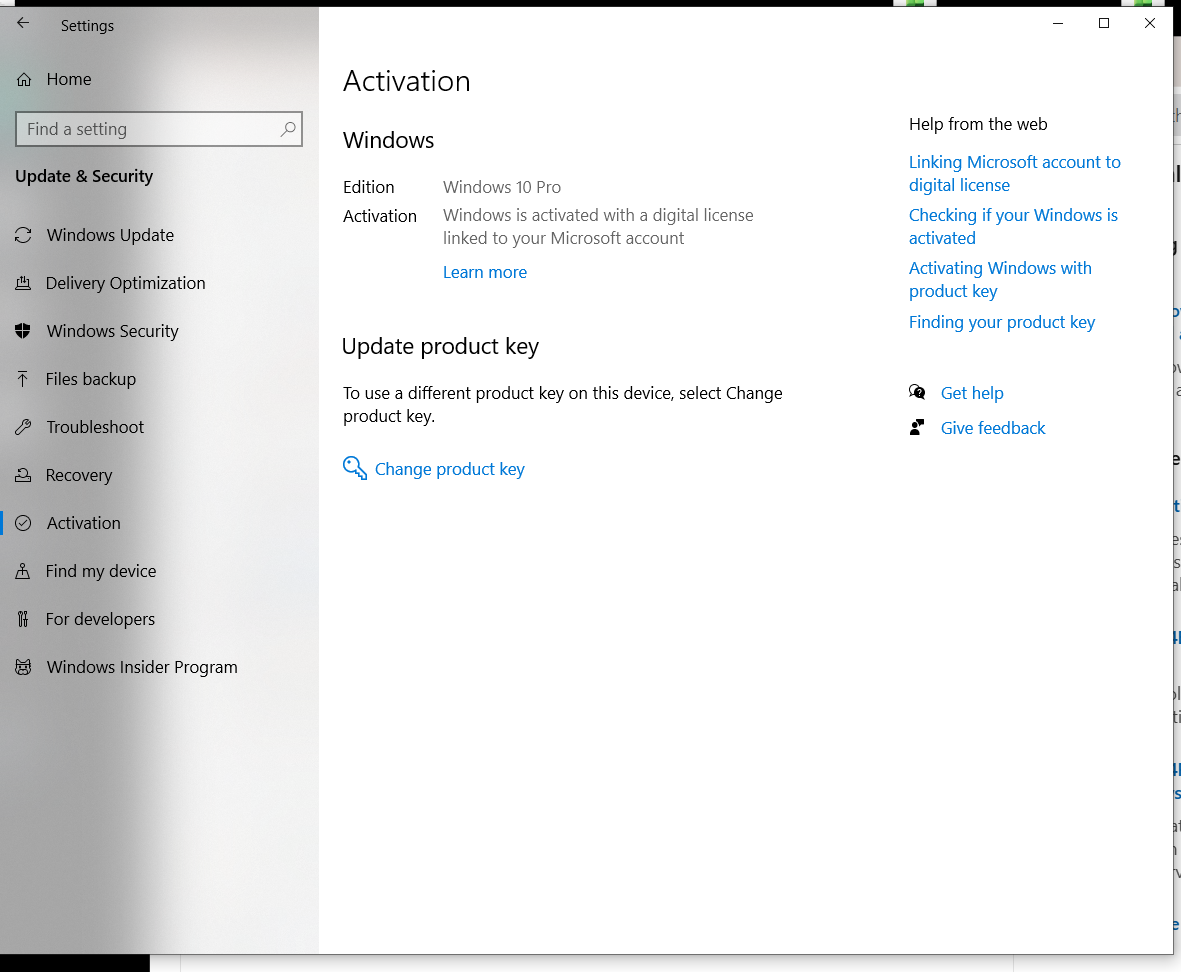
Task: Click the Find a setting search box
Action: (x=159, y=129)
